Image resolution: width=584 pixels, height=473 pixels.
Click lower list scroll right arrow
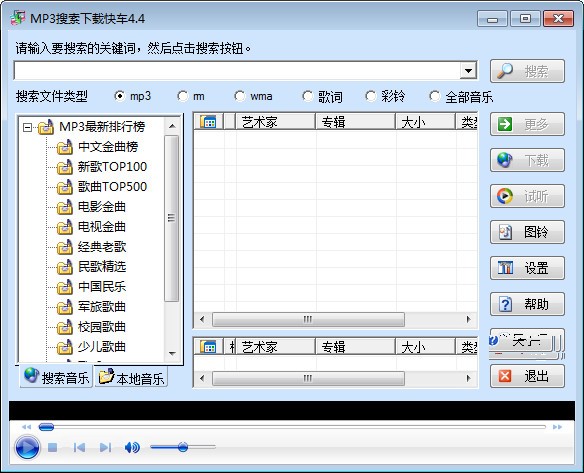(x=469, y=378)
